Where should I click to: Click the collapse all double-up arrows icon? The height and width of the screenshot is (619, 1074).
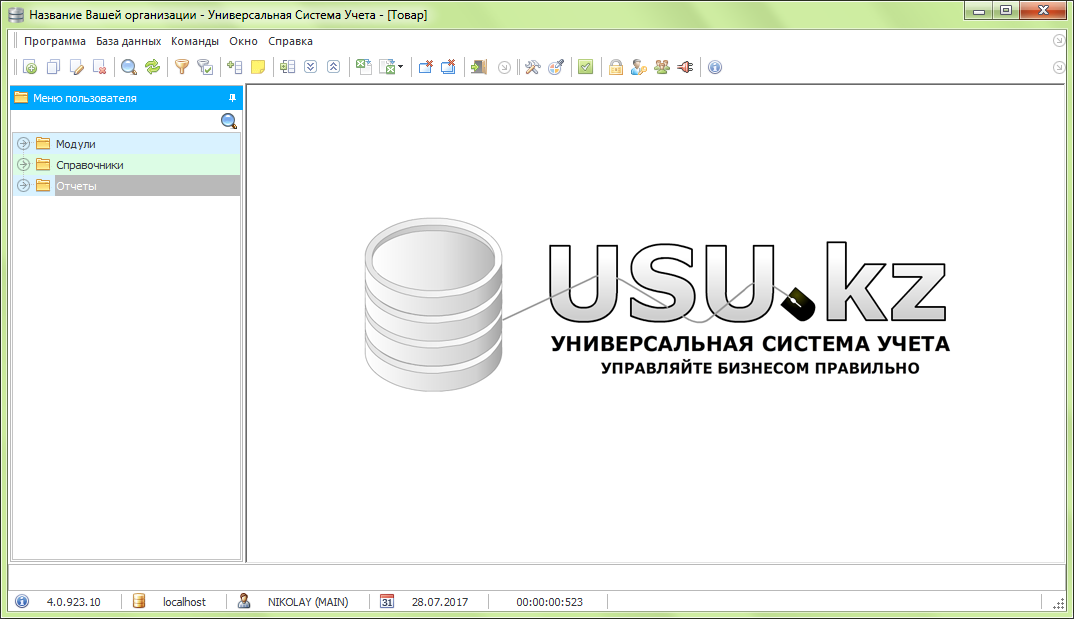point(334,67)
